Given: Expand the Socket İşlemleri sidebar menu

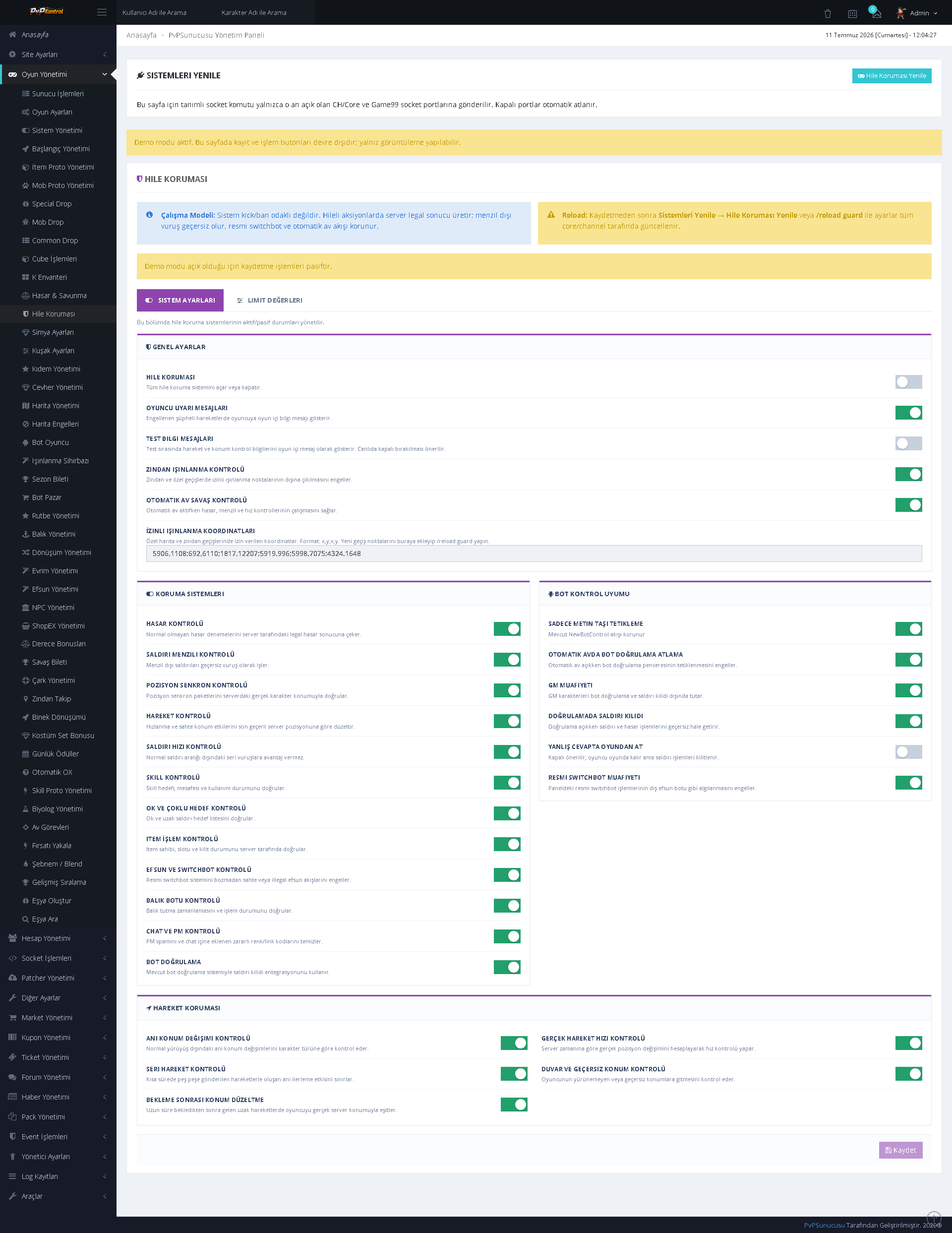Looking at the screenshot, I should point(58,958).
